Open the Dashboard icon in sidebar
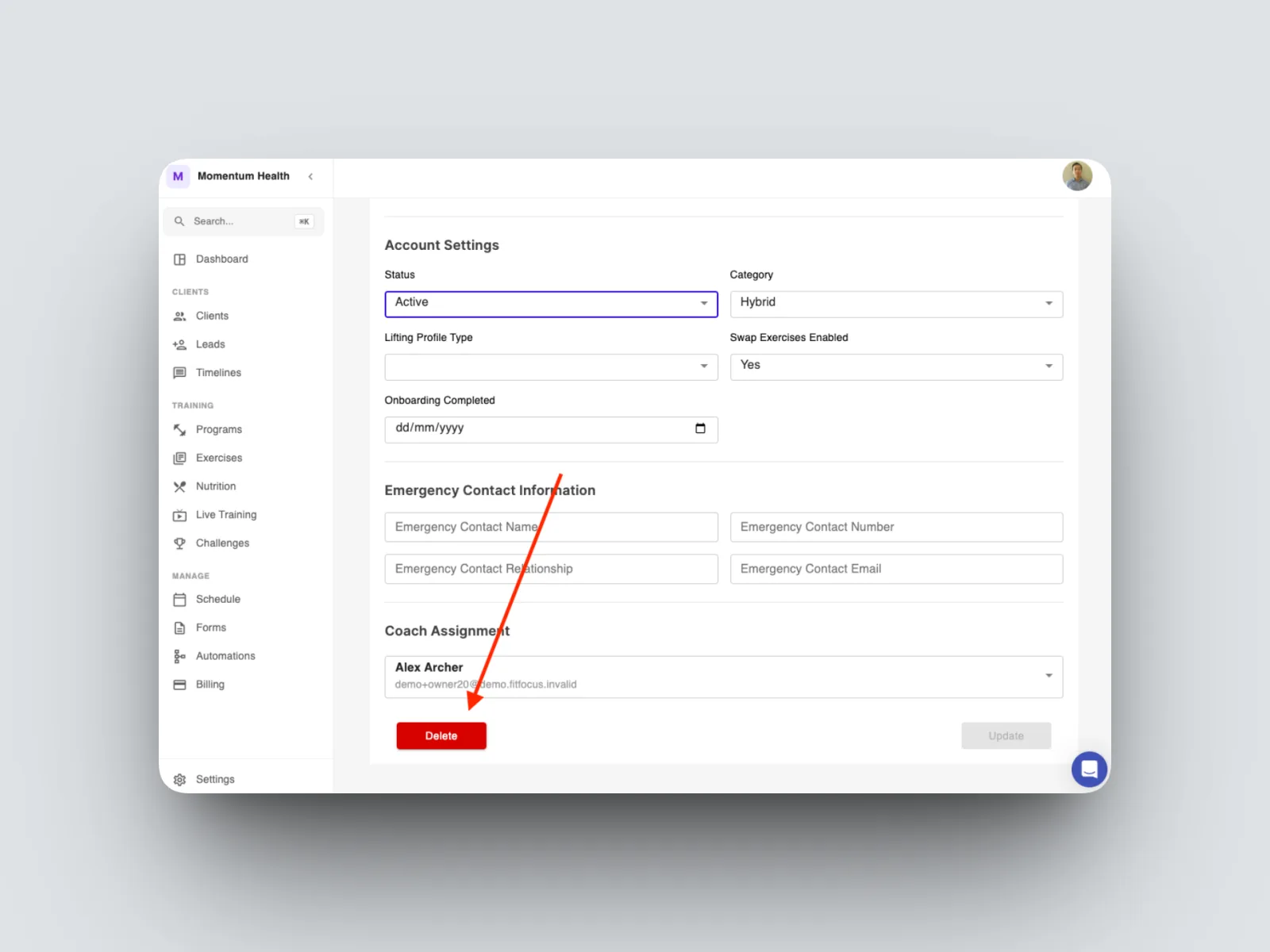Image resolution: width=1270 pixels, height=952 pixels. click(x=179, y=259)
